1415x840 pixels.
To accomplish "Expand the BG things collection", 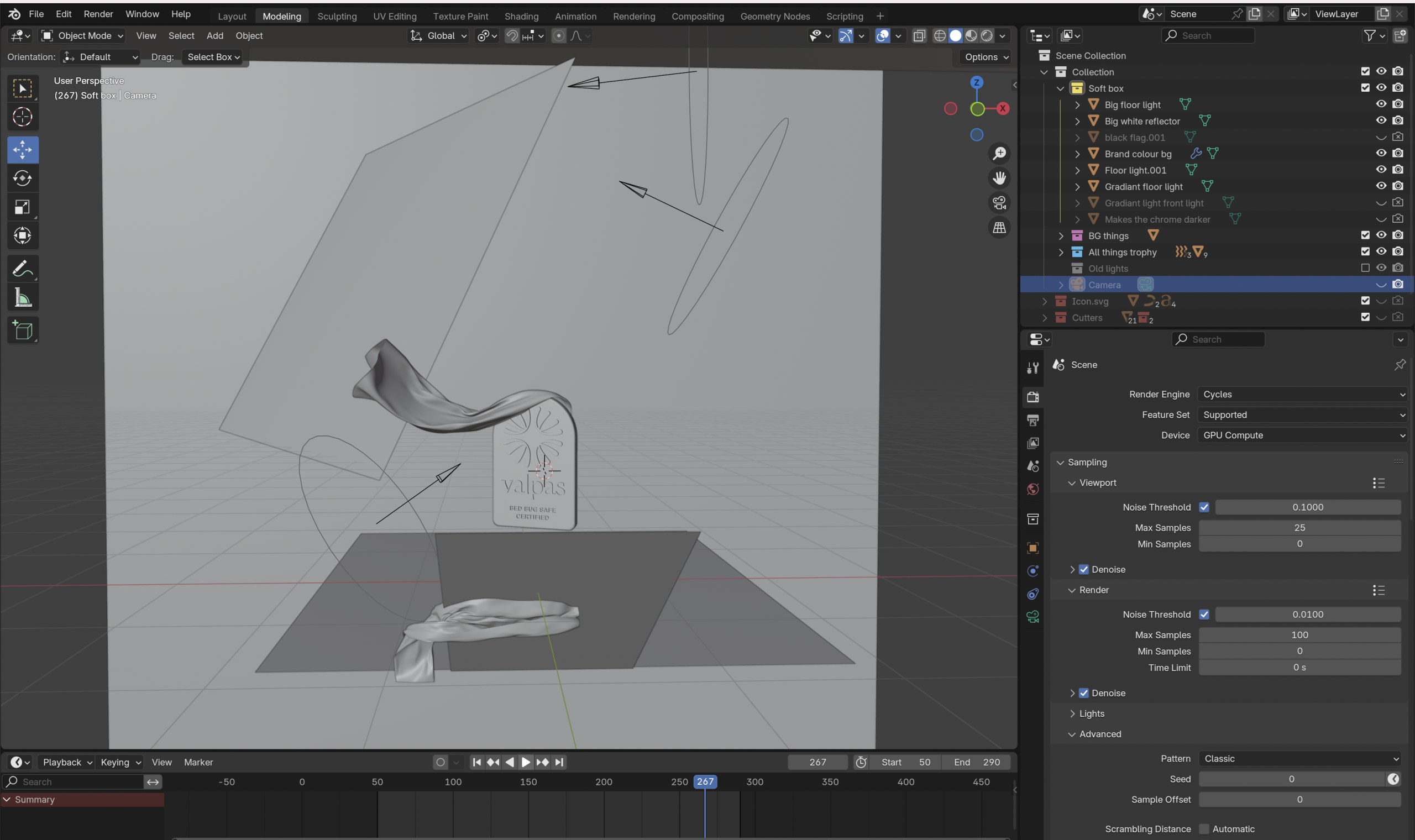I will 1061,236.
